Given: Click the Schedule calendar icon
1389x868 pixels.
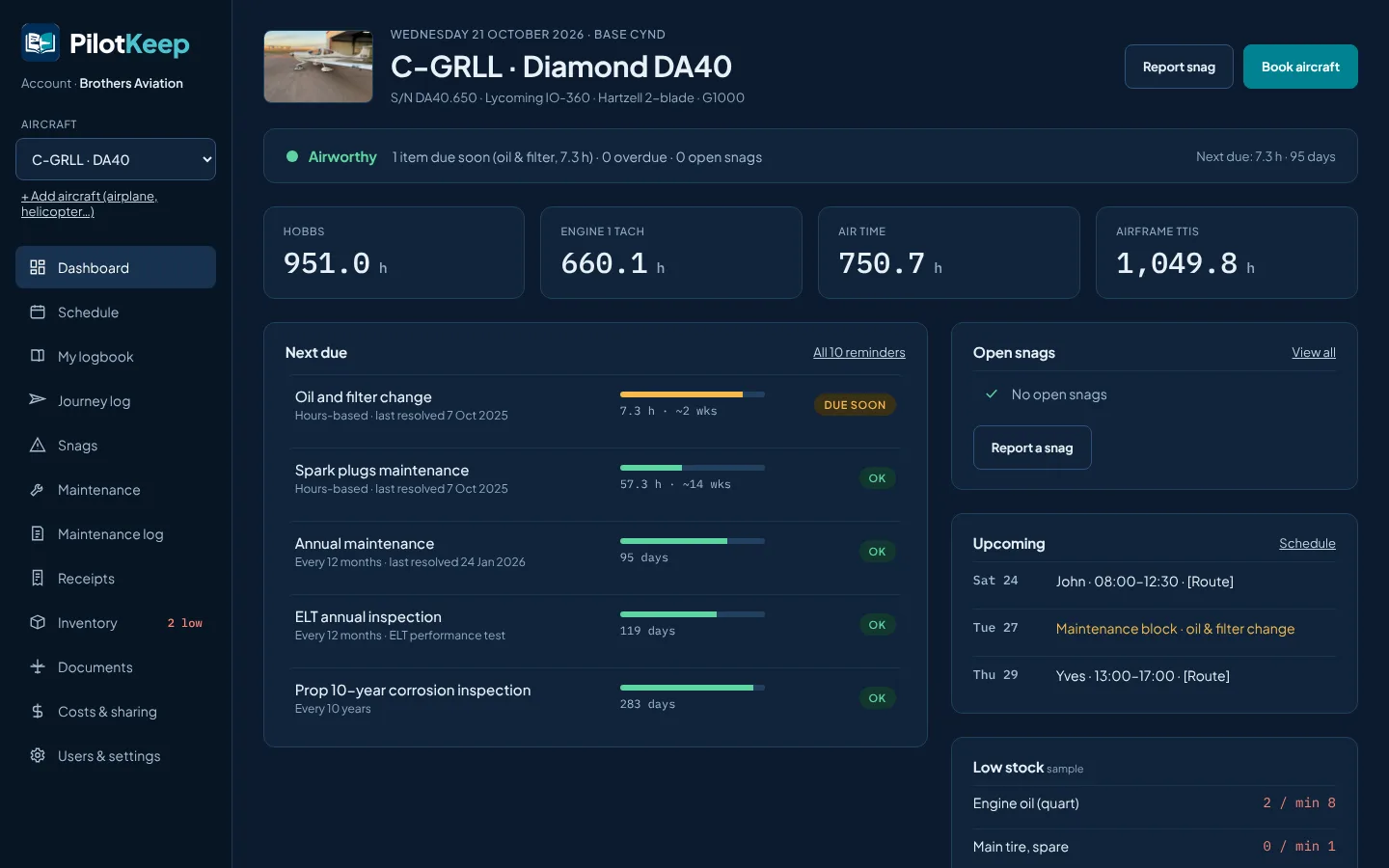Looking at the screenshot, I should point(38,312).
